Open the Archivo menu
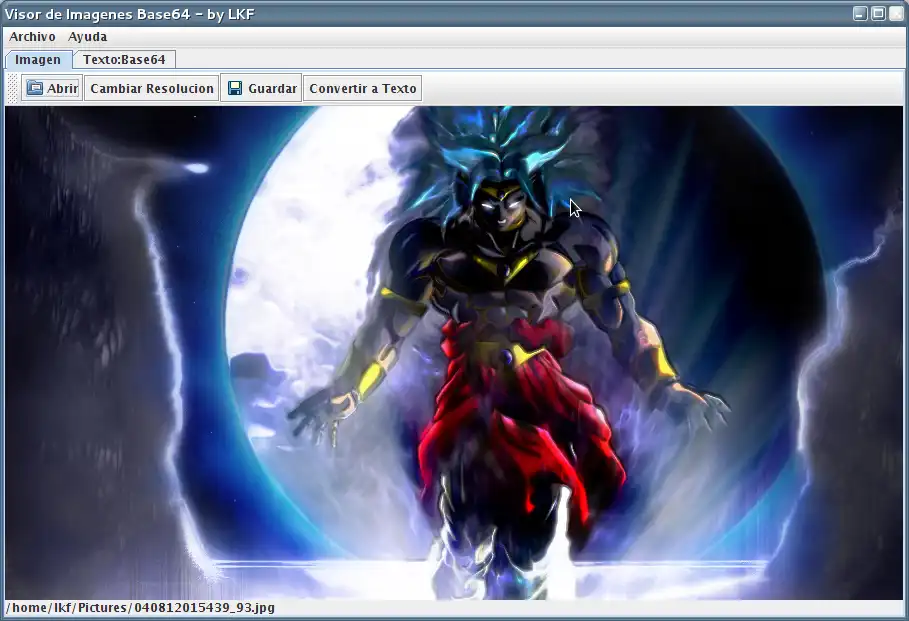 [32, 37]
